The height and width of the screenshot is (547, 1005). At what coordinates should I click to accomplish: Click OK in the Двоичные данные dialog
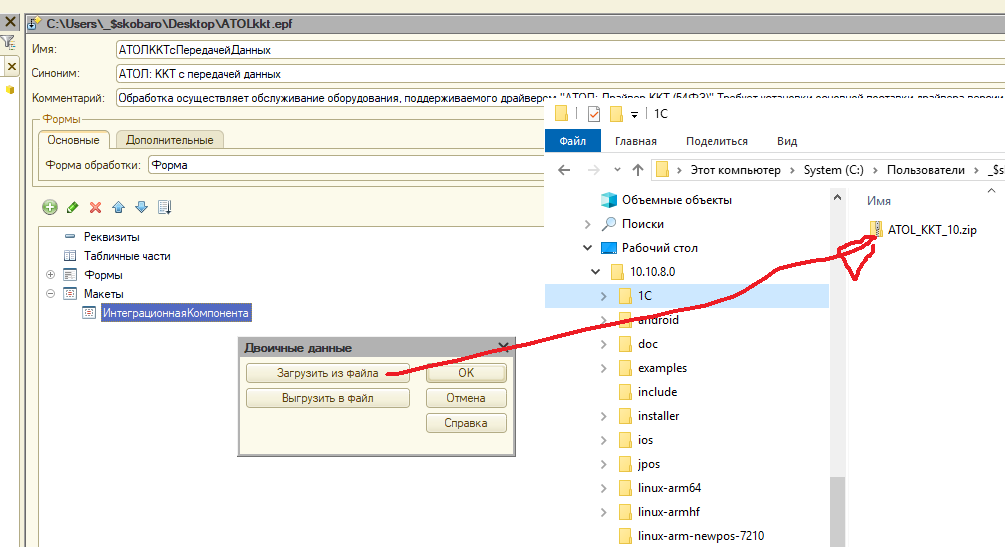466,373
